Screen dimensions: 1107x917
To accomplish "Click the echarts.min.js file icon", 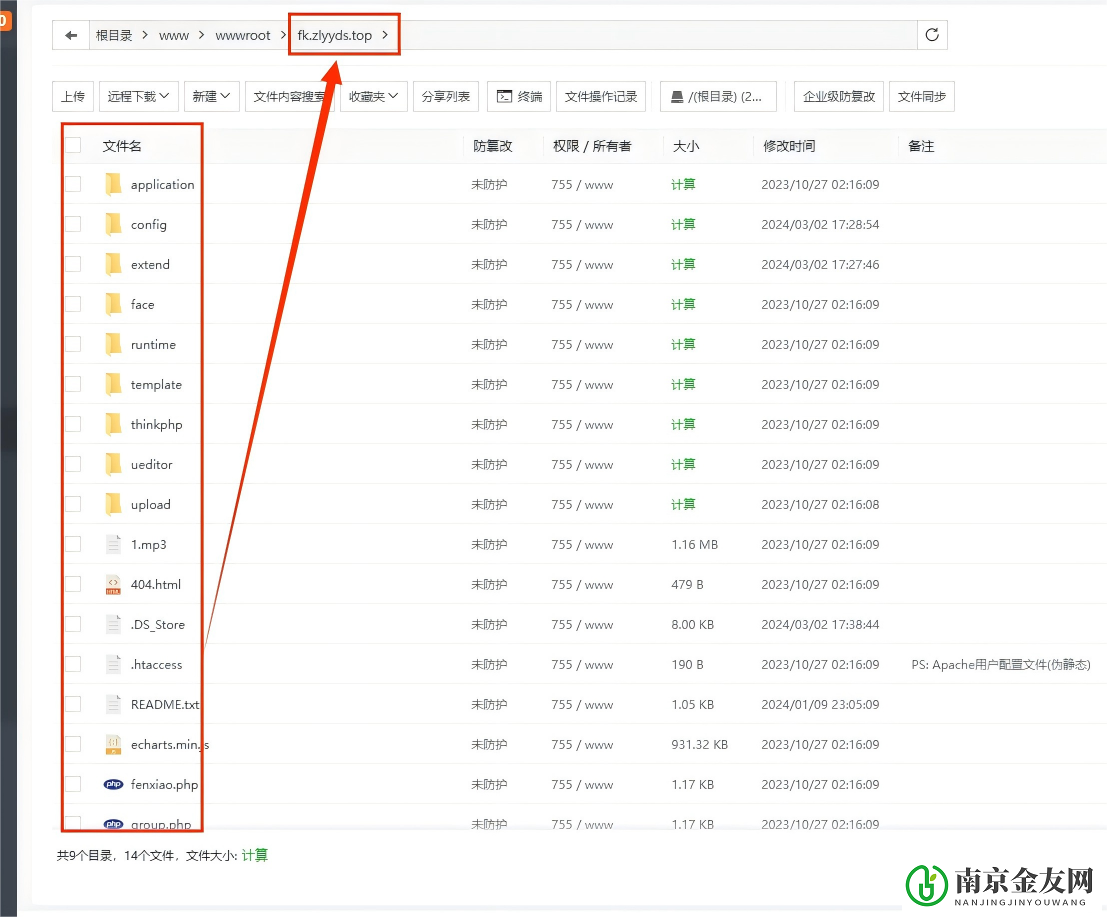I will (x=113, y=744).
